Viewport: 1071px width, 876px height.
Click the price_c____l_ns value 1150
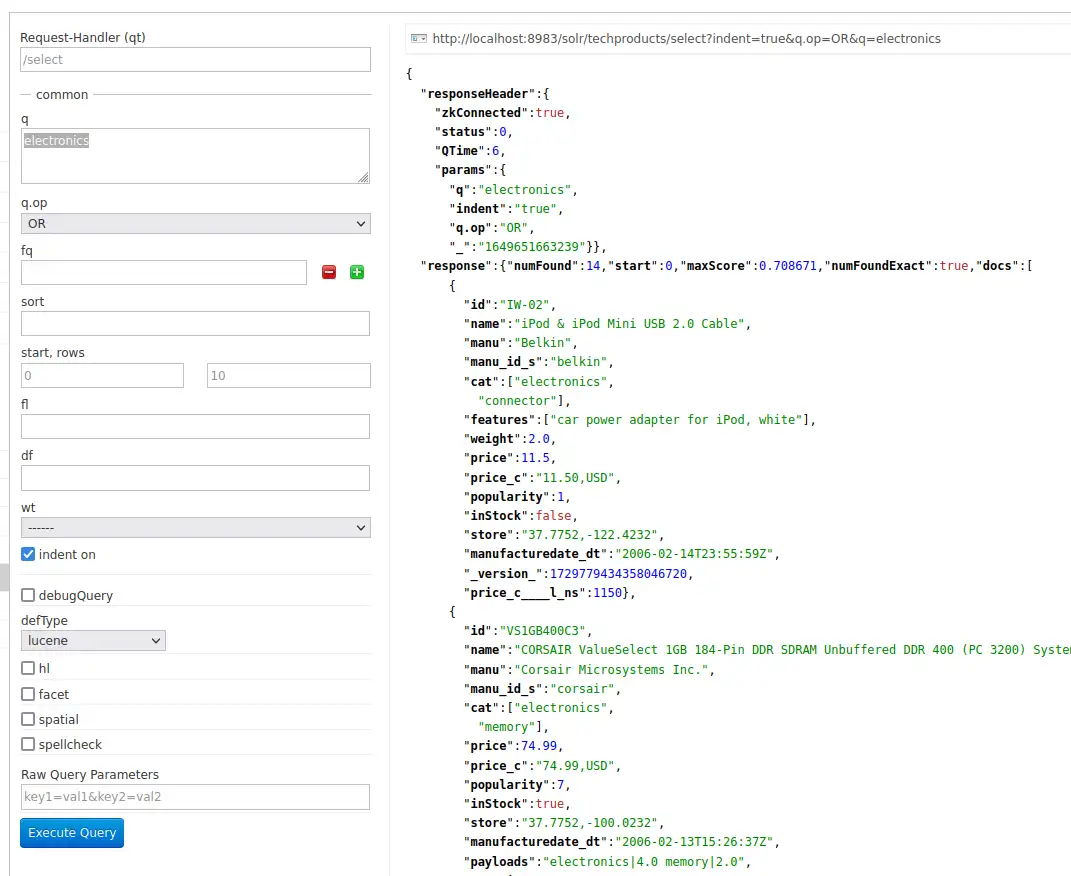(607, 593)
